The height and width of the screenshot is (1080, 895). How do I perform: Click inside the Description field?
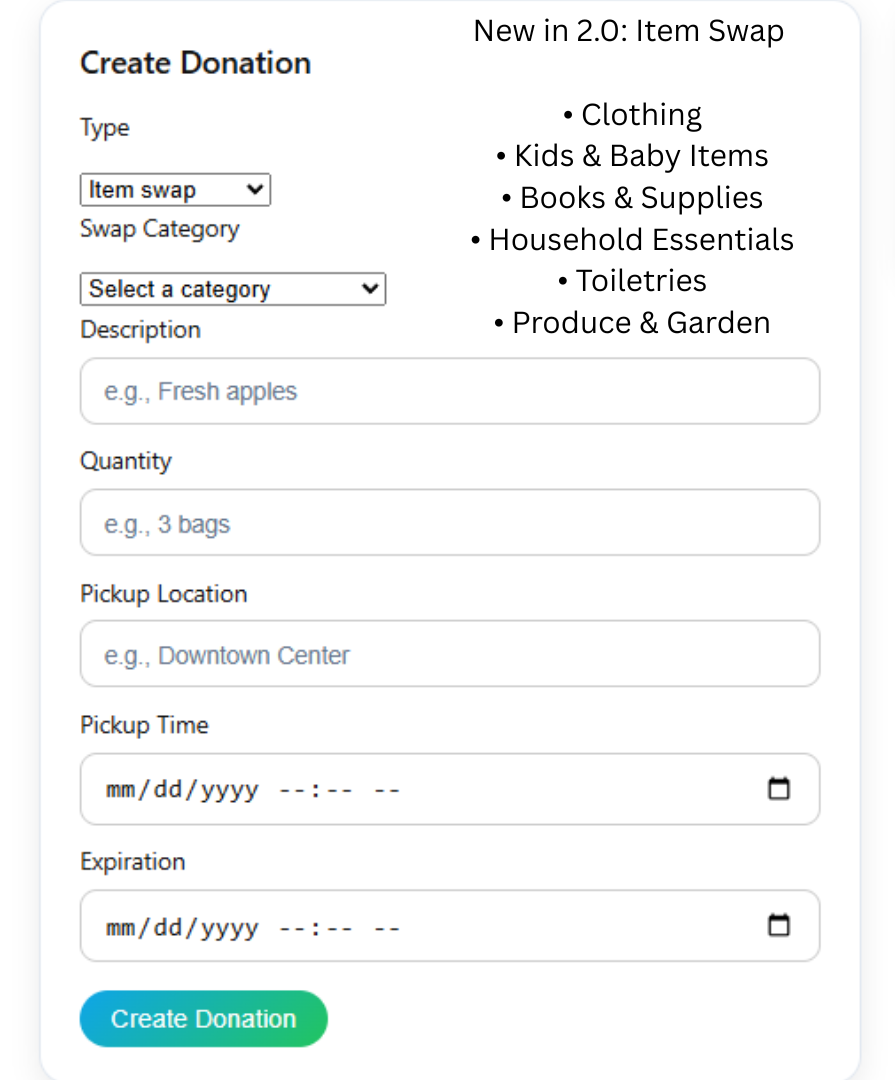coord(449,391)
